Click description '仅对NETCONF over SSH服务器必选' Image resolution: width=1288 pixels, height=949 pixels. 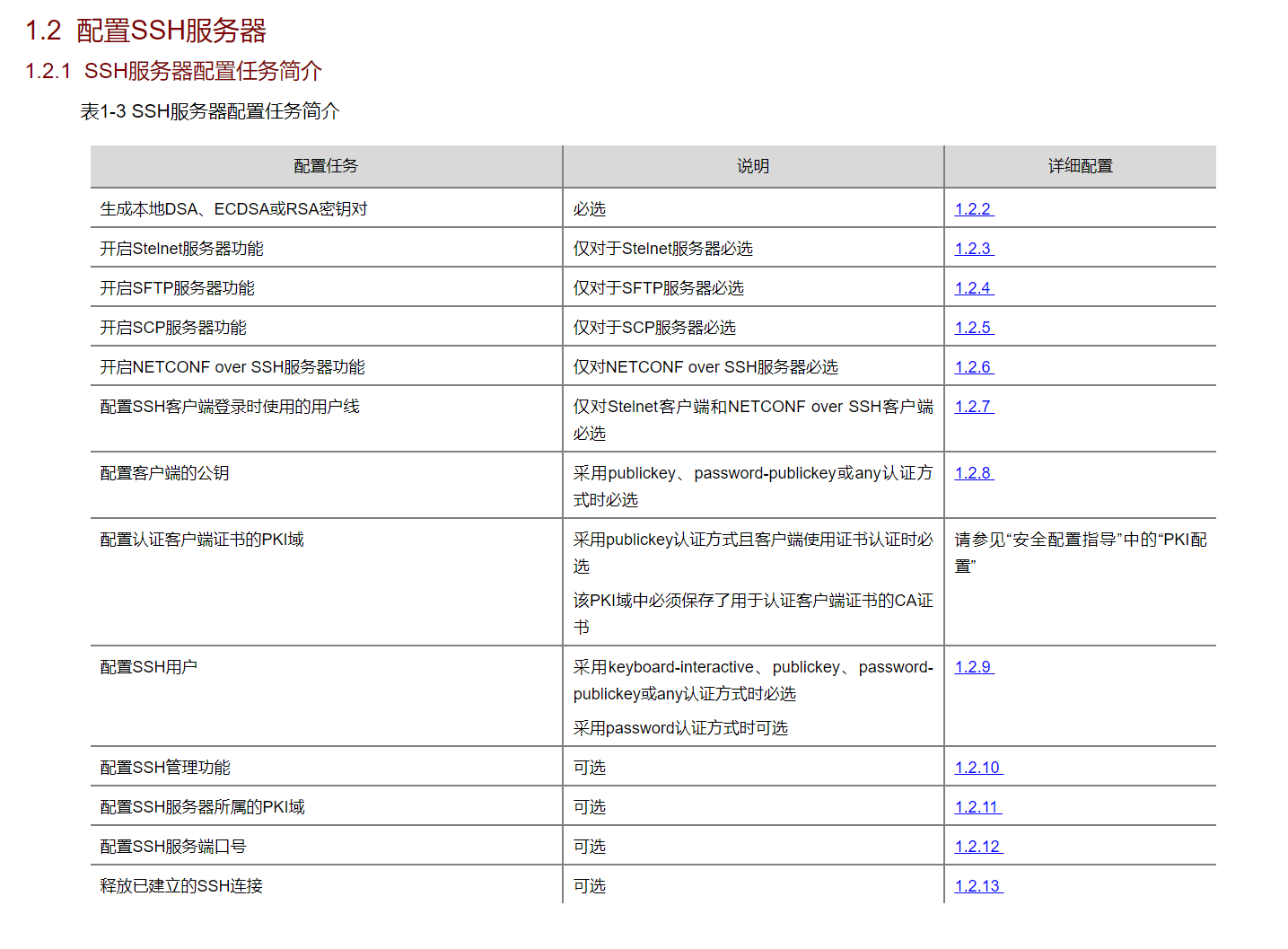coord(705,367)
